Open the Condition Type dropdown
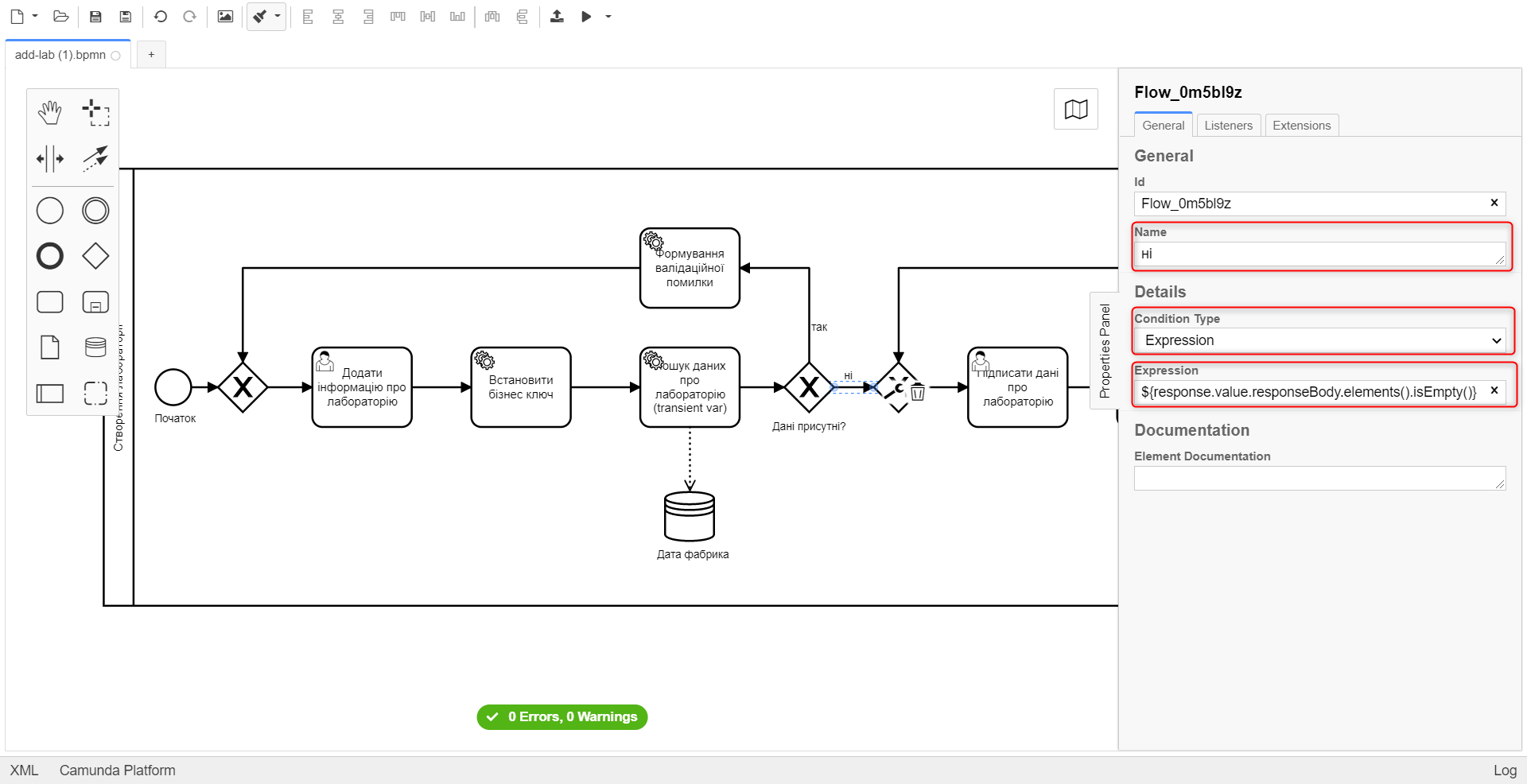The image size is (1527, 784). [x=1319, y=340]
